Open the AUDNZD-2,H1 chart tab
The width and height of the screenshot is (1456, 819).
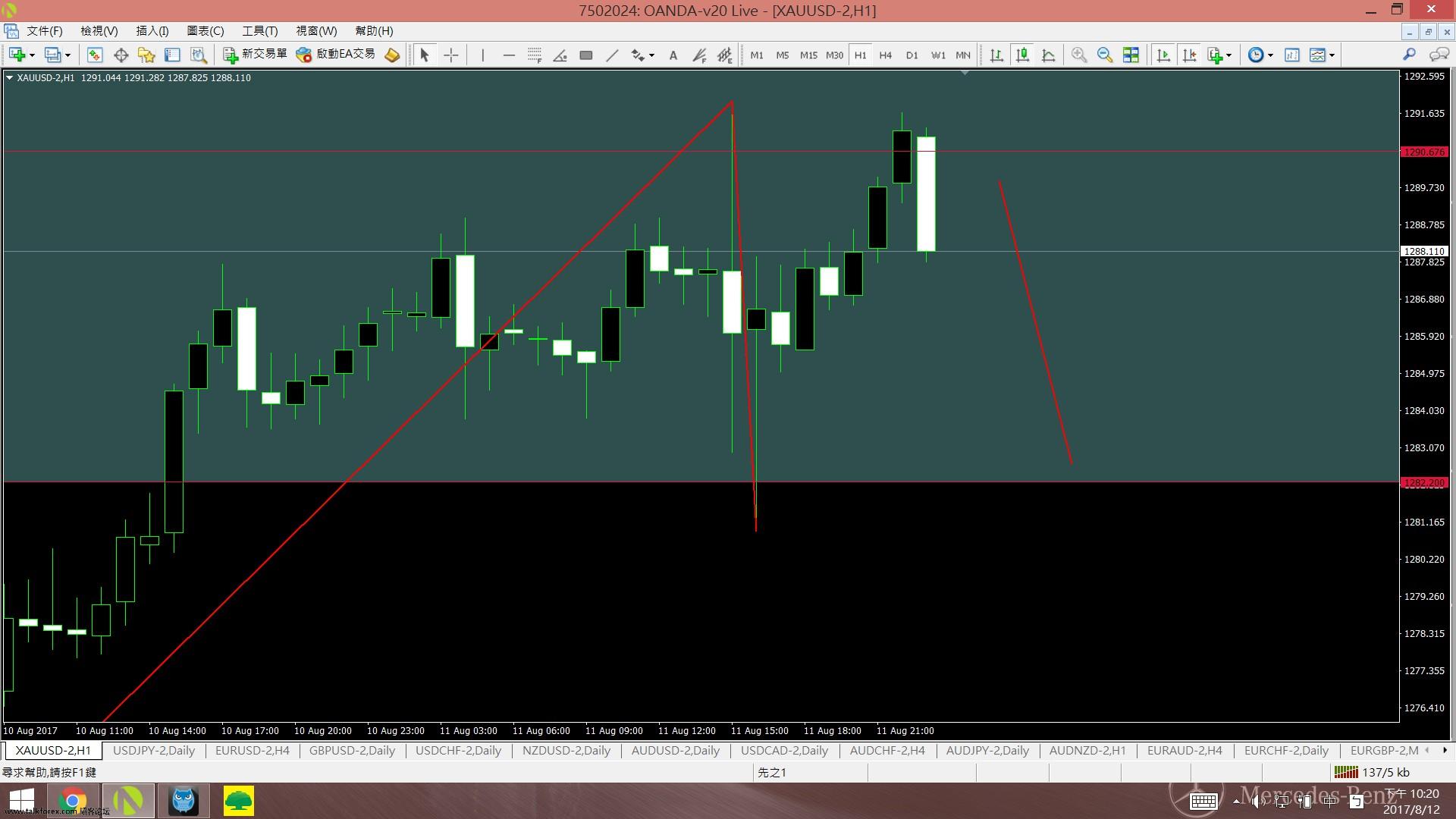pos(1087,751)
